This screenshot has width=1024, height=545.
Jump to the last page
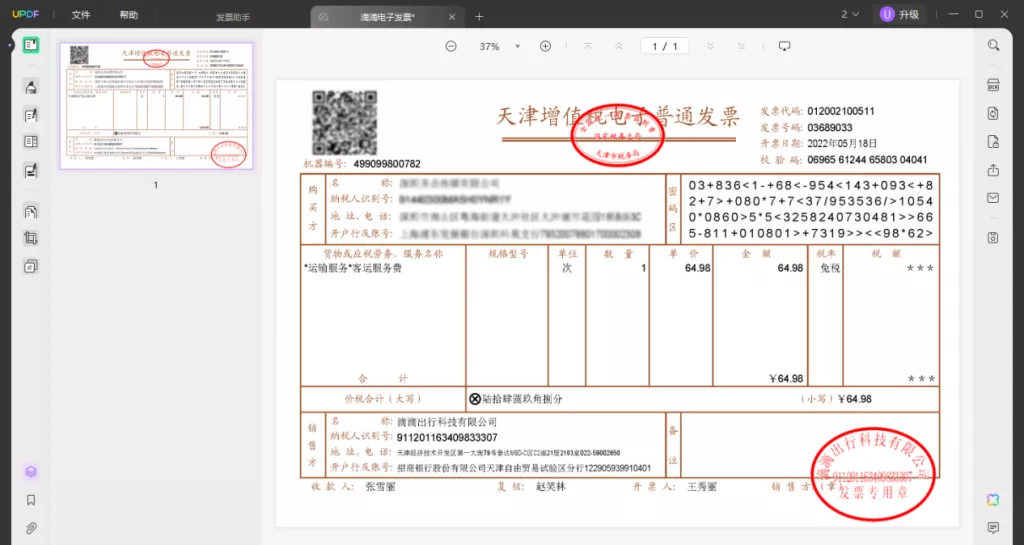pyautogui.click(x=741, y=46)
